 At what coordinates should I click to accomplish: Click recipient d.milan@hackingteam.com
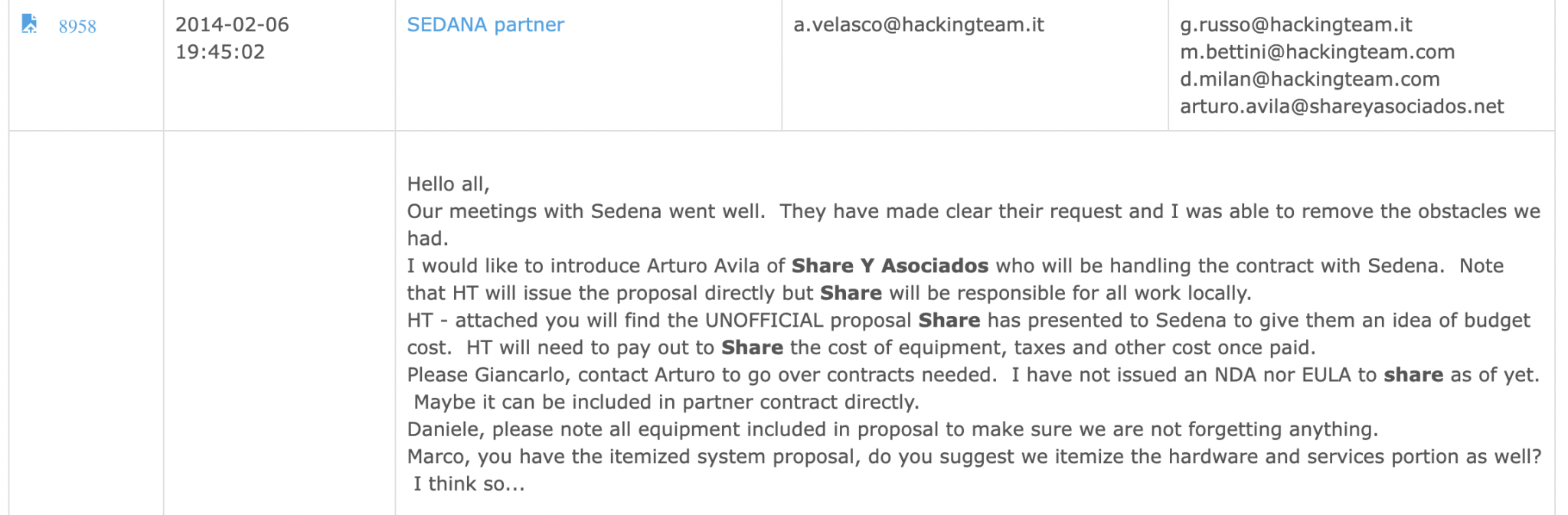click(1309, 80)
